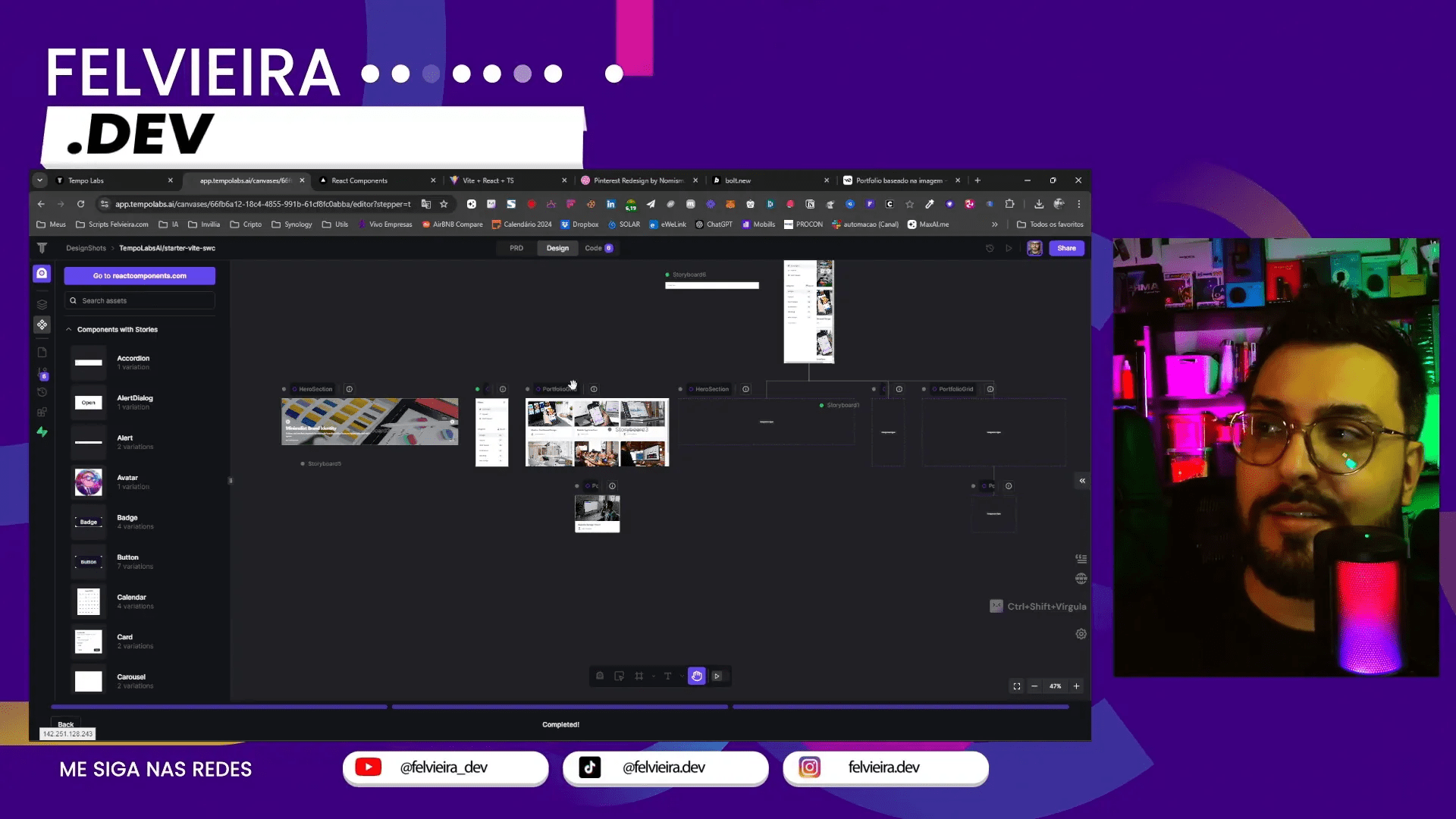
Task: Open the version history clock icon in sidebar
Action: pyautogui.click(x=42, y=392)
